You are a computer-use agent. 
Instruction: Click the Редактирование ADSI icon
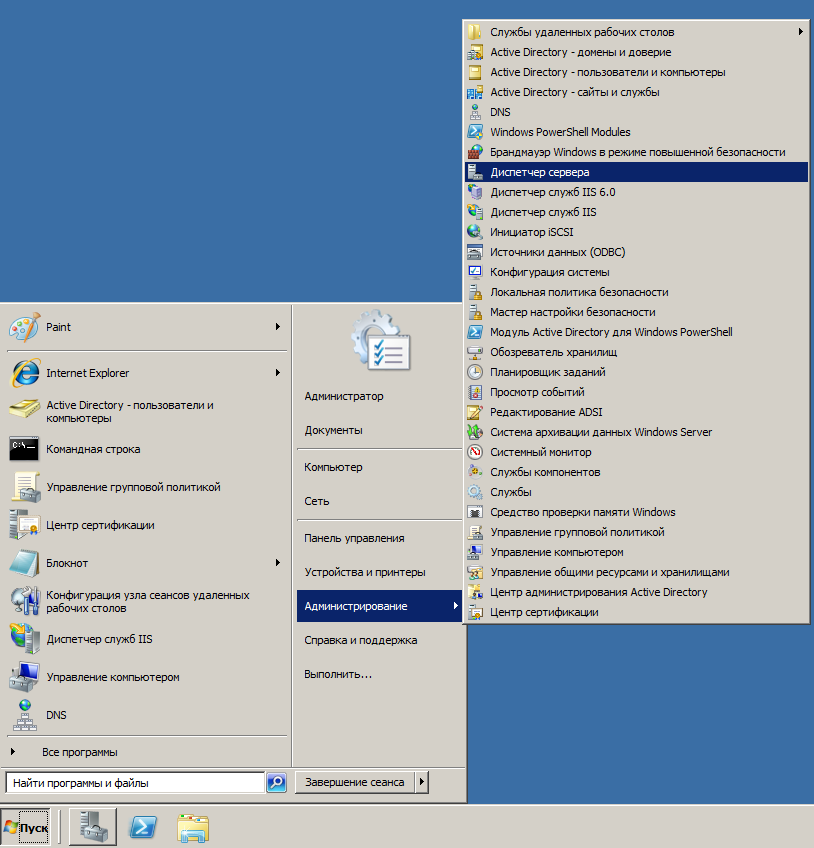(x=475, y=412)
